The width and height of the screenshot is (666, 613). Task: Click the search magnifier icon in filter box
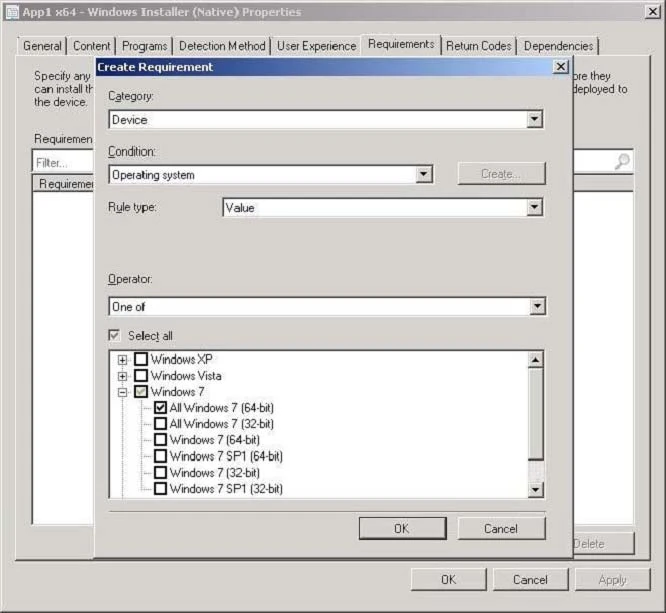point(622,161)
